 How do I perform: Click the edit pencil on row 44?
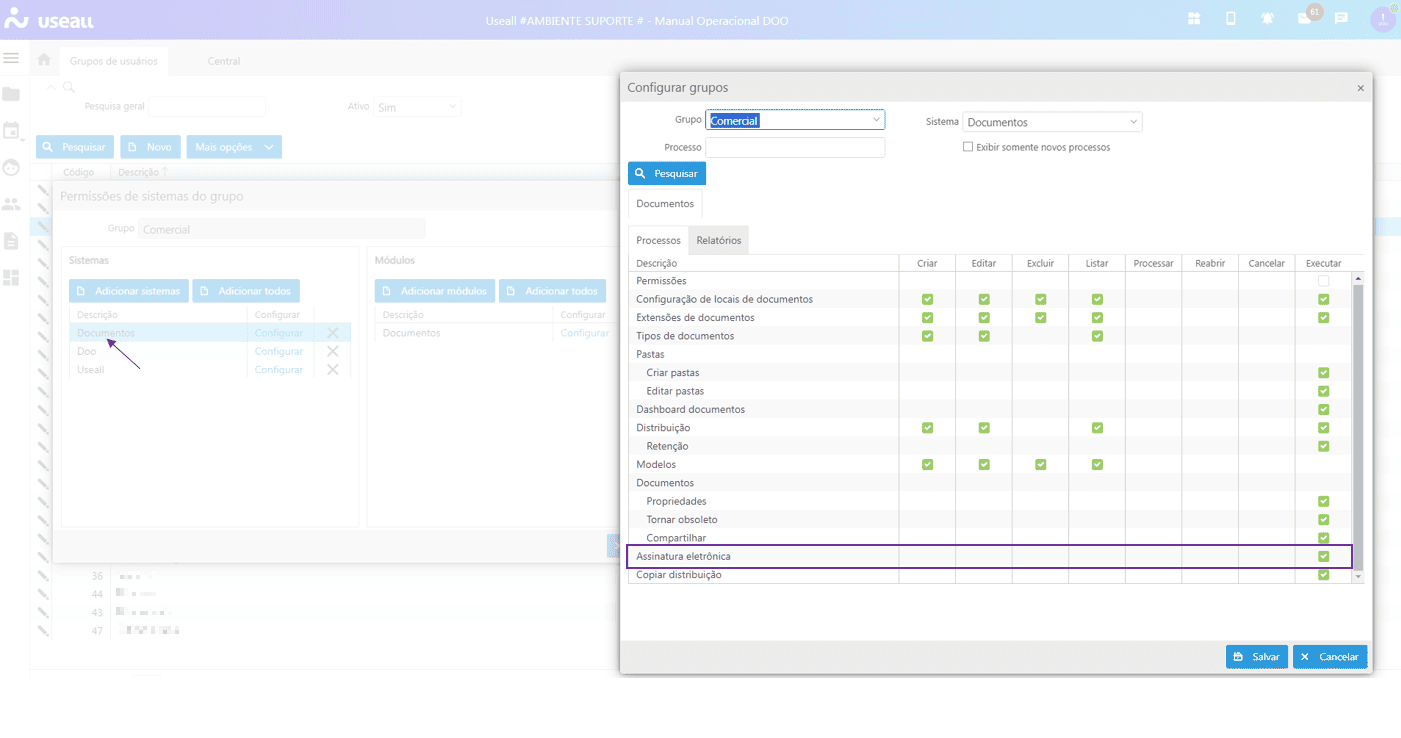tap(43, 594)
